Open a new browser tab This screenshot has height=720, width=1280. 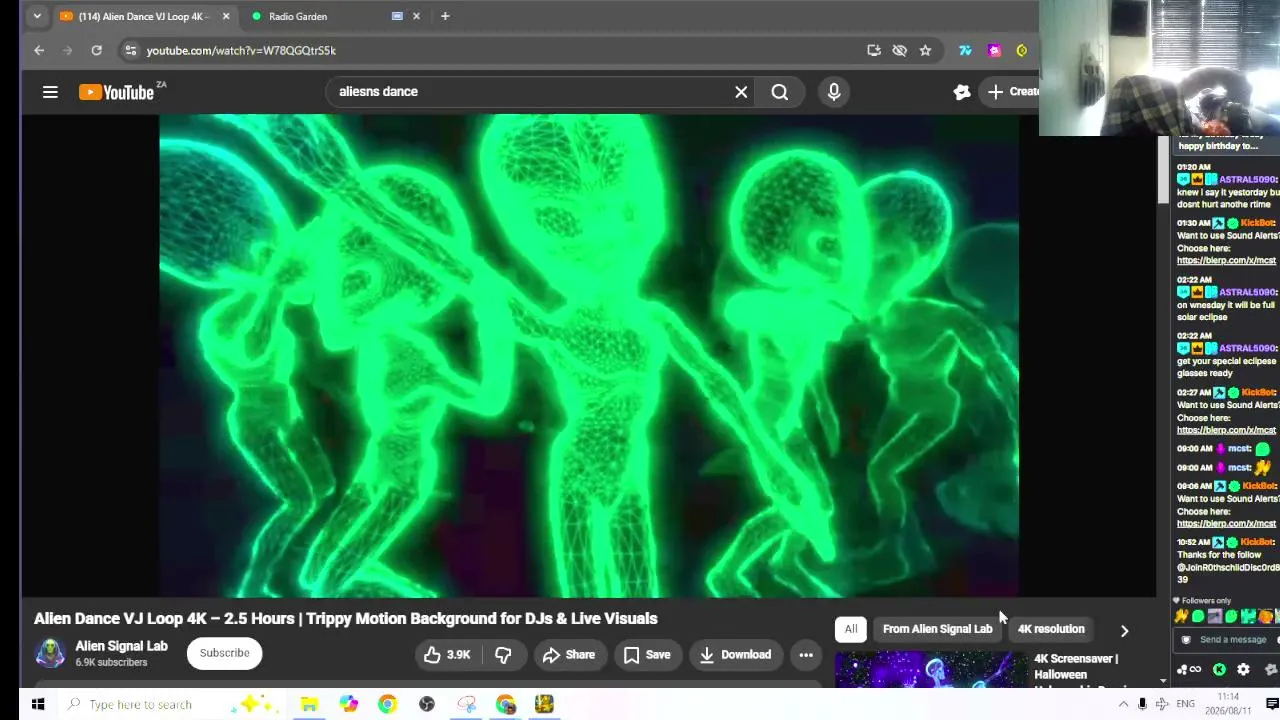click(445, 16)
